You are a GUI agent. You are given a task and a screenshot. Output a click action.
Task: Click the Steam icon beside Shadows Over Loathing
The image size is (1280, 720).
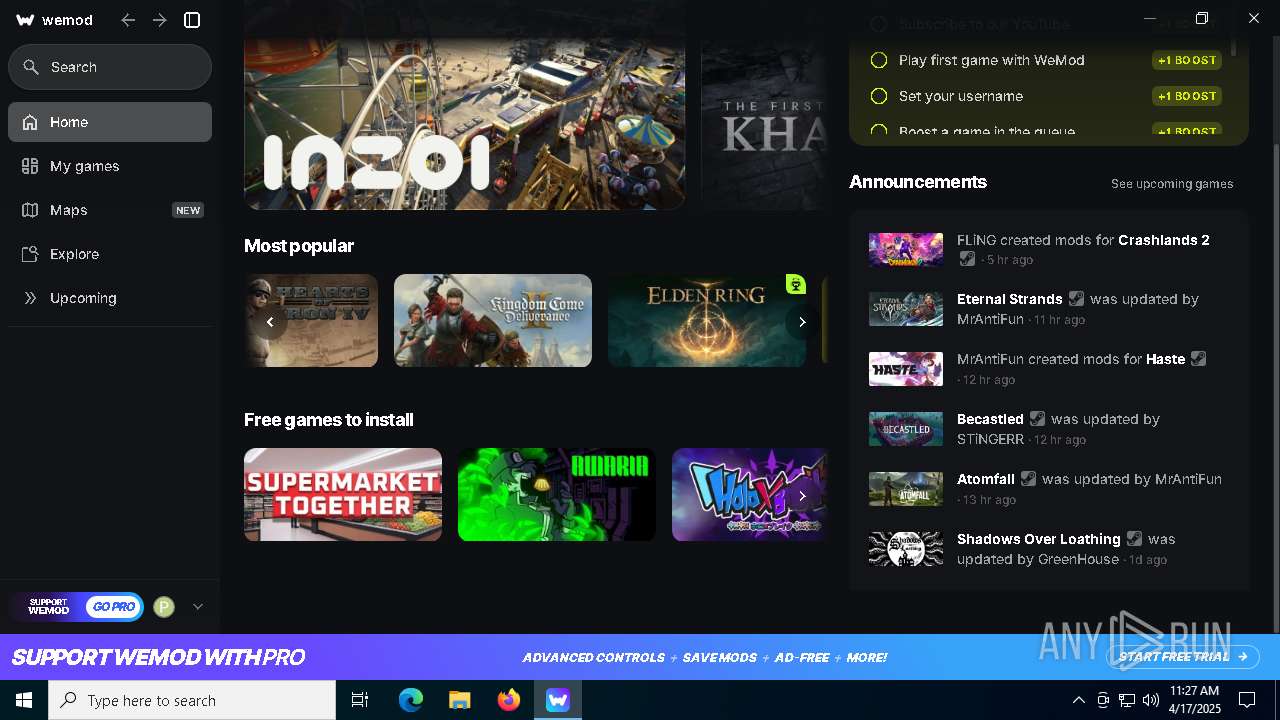click(1134, 539)
